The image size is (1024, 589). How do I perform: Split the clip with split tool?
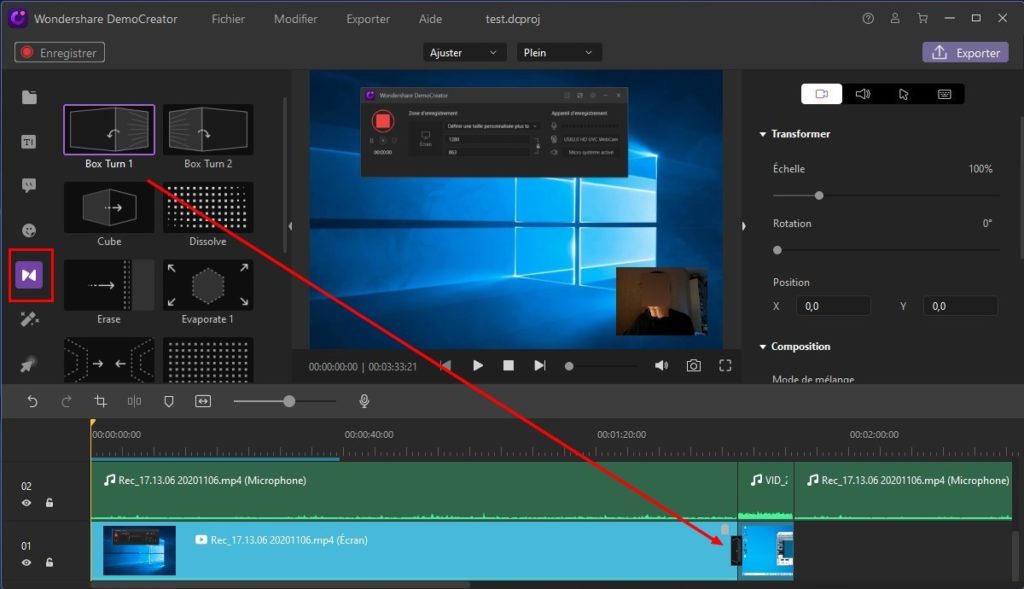pos(135,401)
